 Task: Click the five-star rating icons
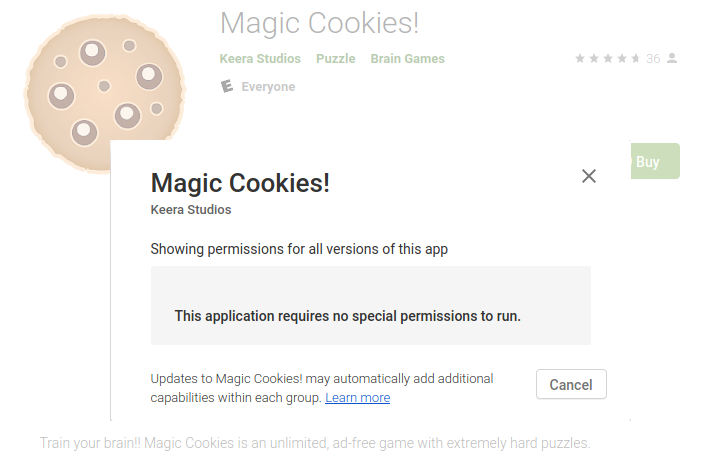(607, 58)
